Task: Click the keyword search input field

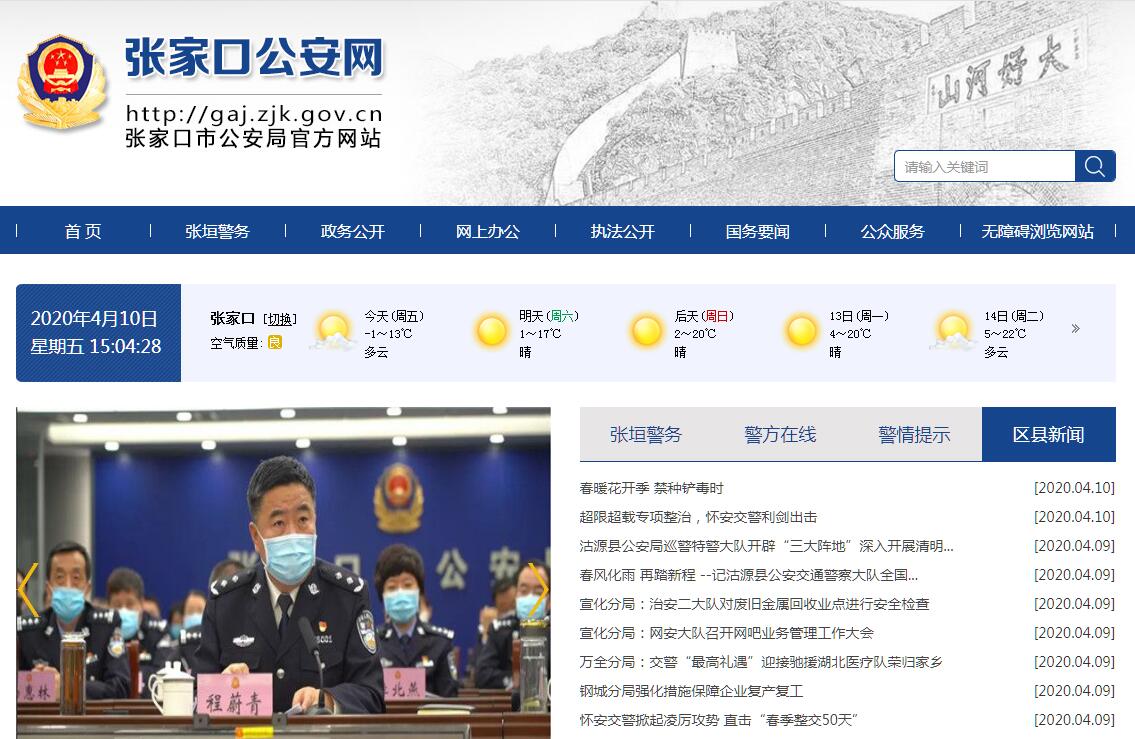Action: pyautogui.click(x=984, y=166)
